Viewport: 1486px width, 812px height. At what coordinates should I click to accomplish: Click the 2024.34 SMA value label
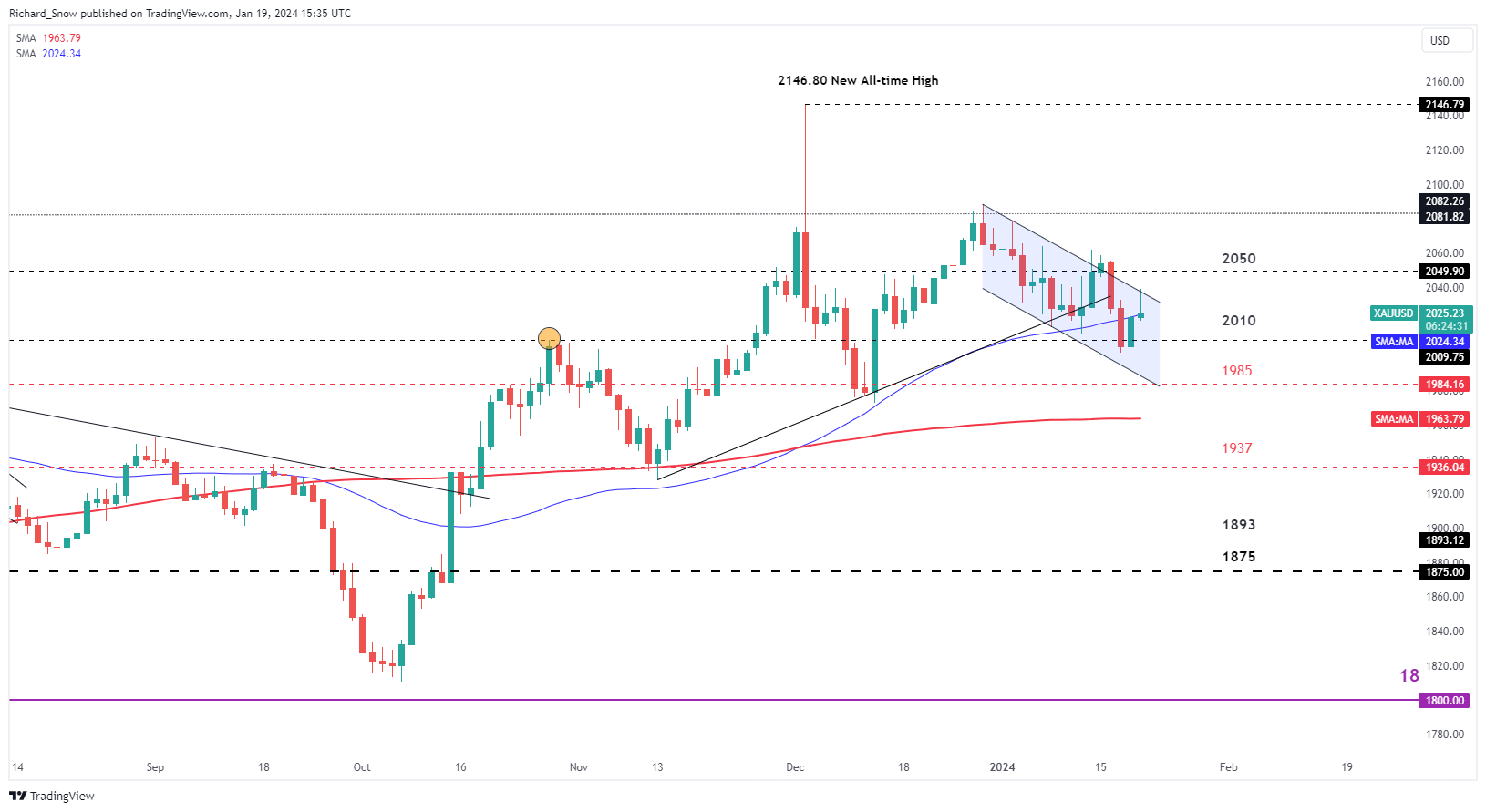(x=1445, y=342)
